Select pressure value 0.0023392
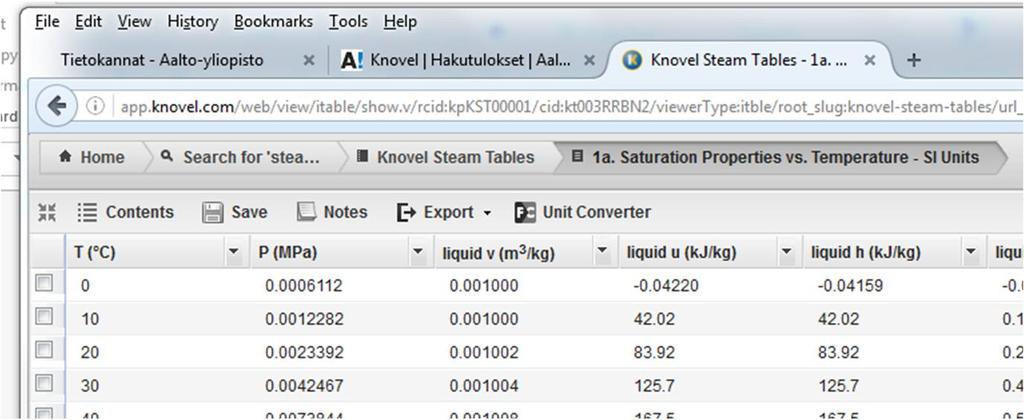 pyautogui.click(x=304, y=352)
